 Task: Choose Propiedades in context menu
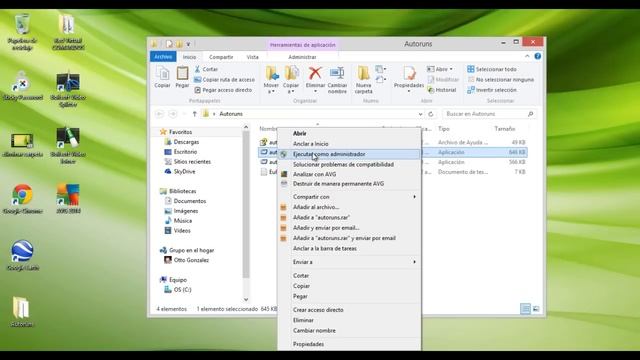click(x=349, y=344)
